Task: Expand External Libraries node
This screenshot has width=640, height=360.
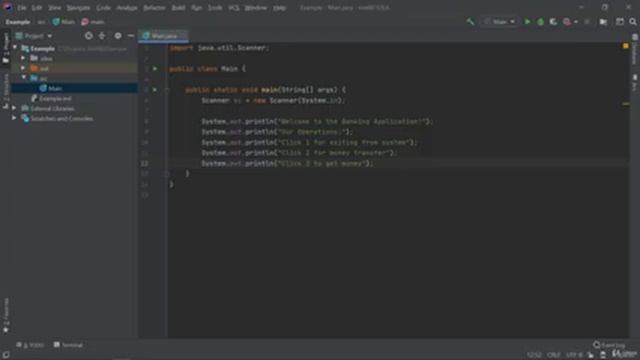Action: [14, 108]
